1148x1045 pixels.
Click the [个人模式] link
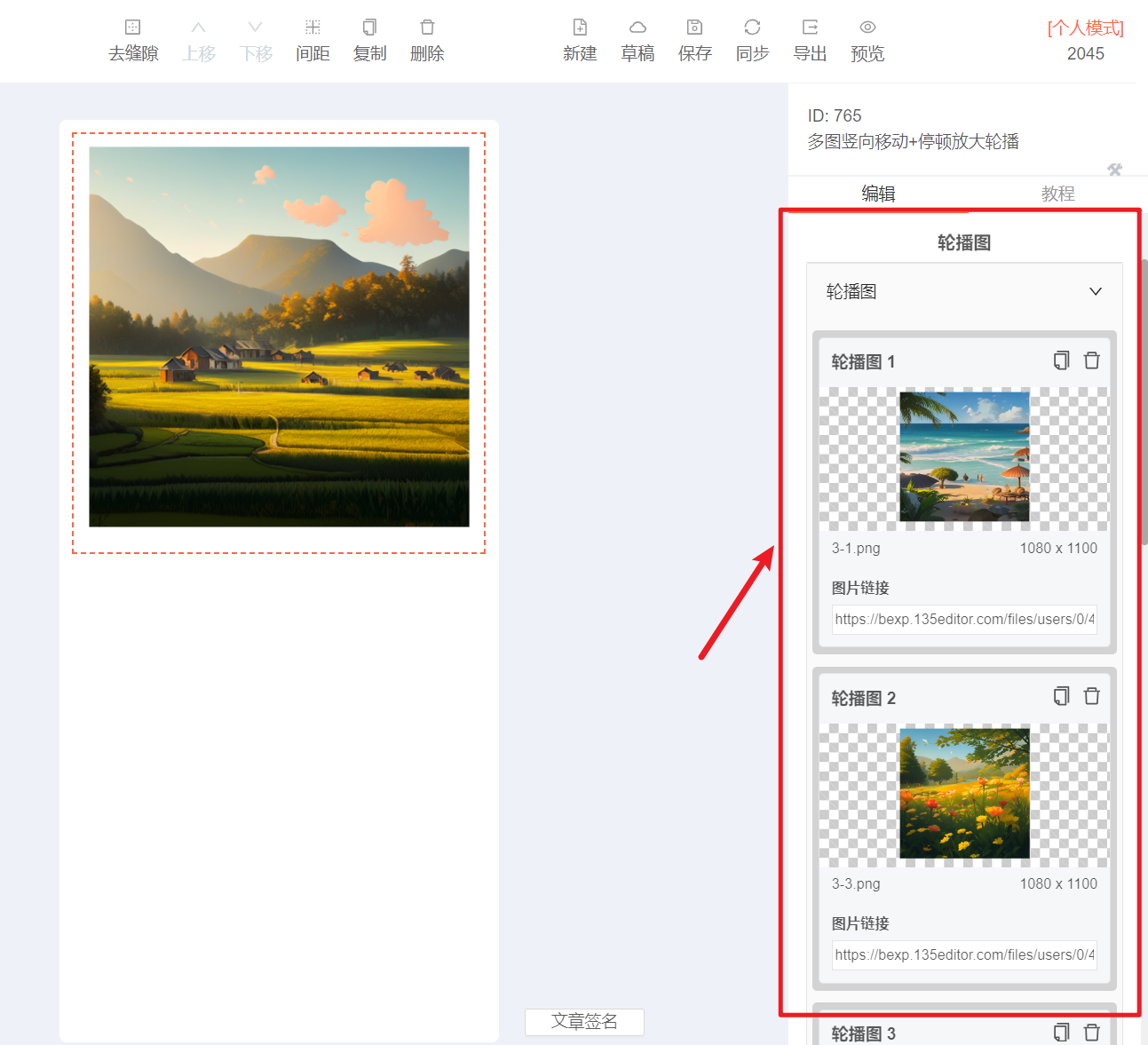[1085, 28]
